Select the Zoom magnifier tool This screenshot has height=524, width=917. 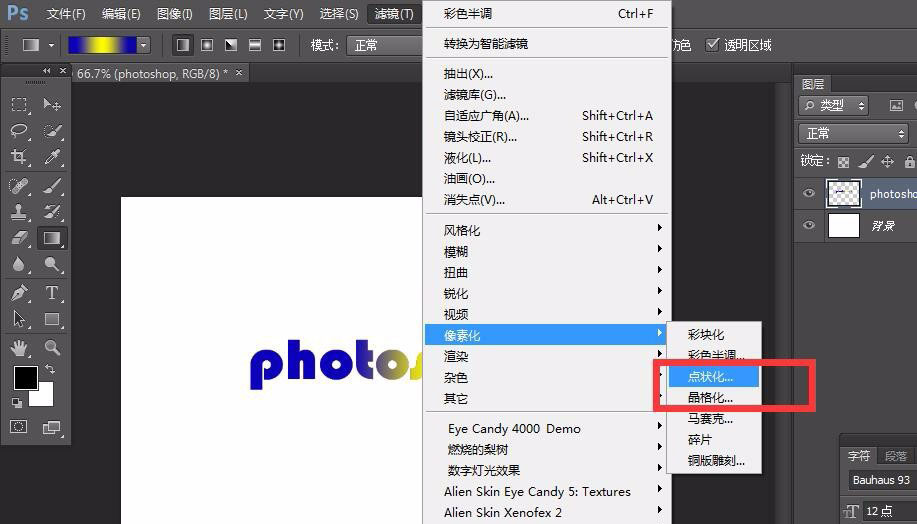(x=52, y=348)
